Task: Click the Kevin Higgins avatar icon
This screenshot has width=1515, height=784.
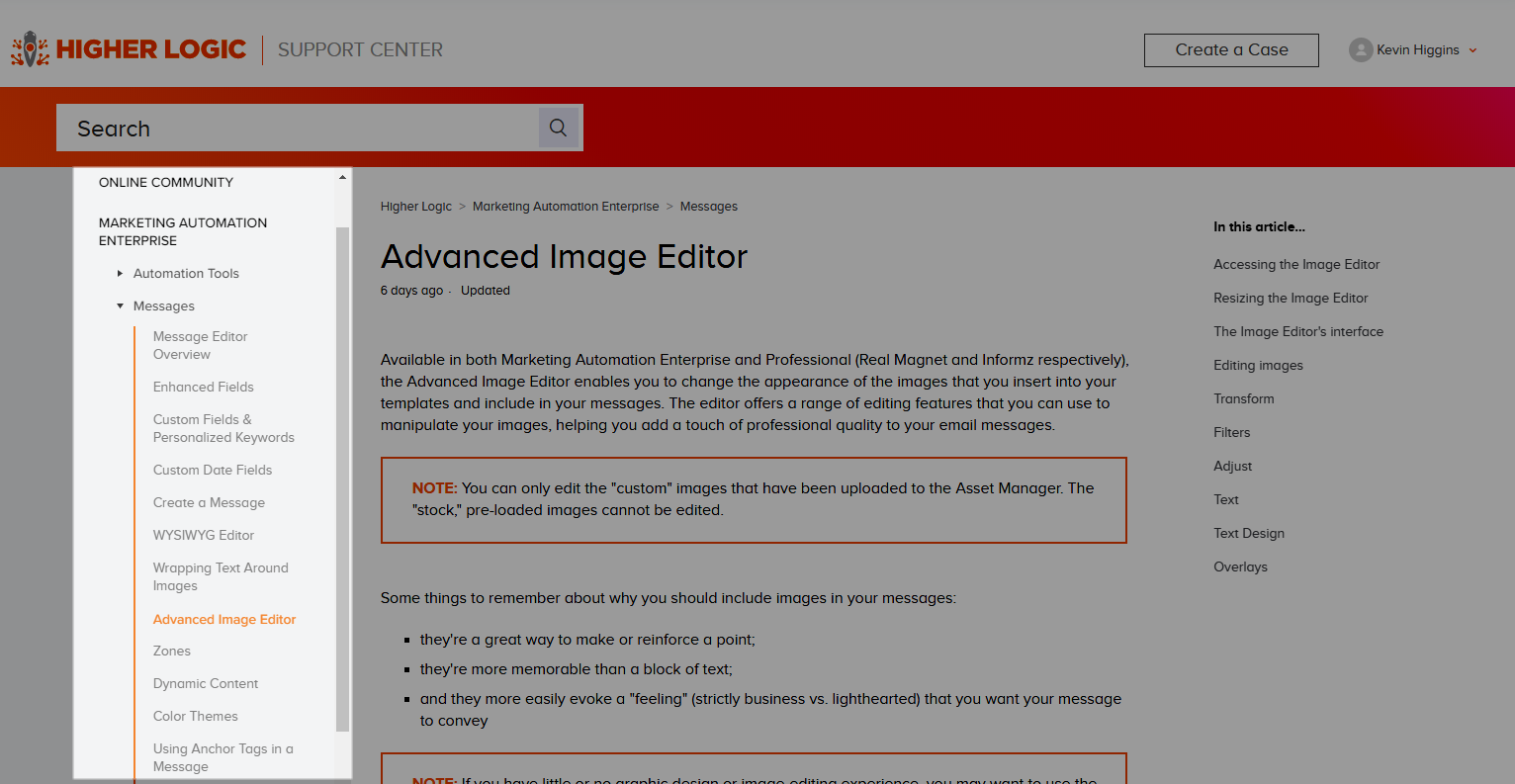Action: [1361, 49]
